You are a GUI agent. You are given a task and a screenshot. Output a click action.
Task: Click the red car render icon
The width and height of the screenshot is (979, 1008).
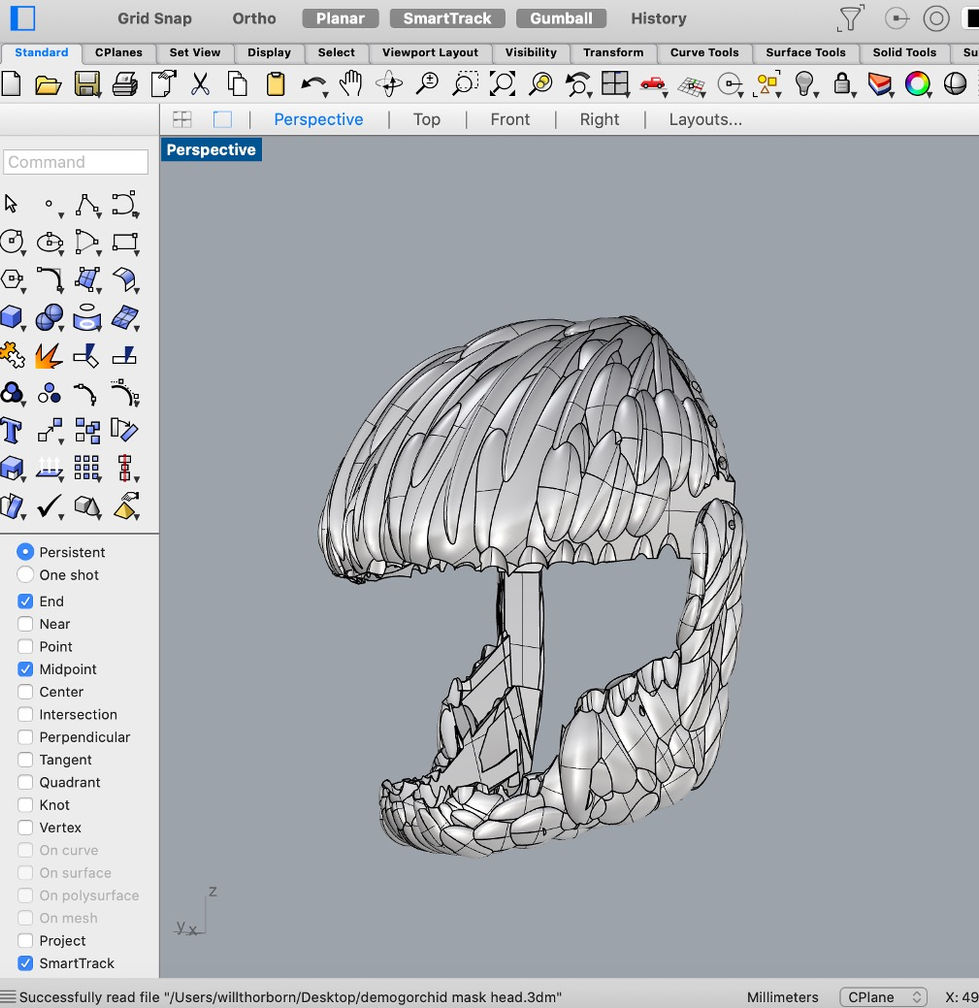(652, 84)
